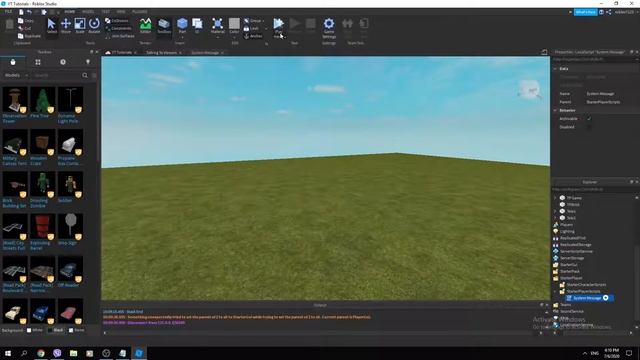The height and width of the screenshot is (360, 640).
Task: Open Chrome from the Windows taskbar
Action: pyautogui.click(x=40, y=353)
